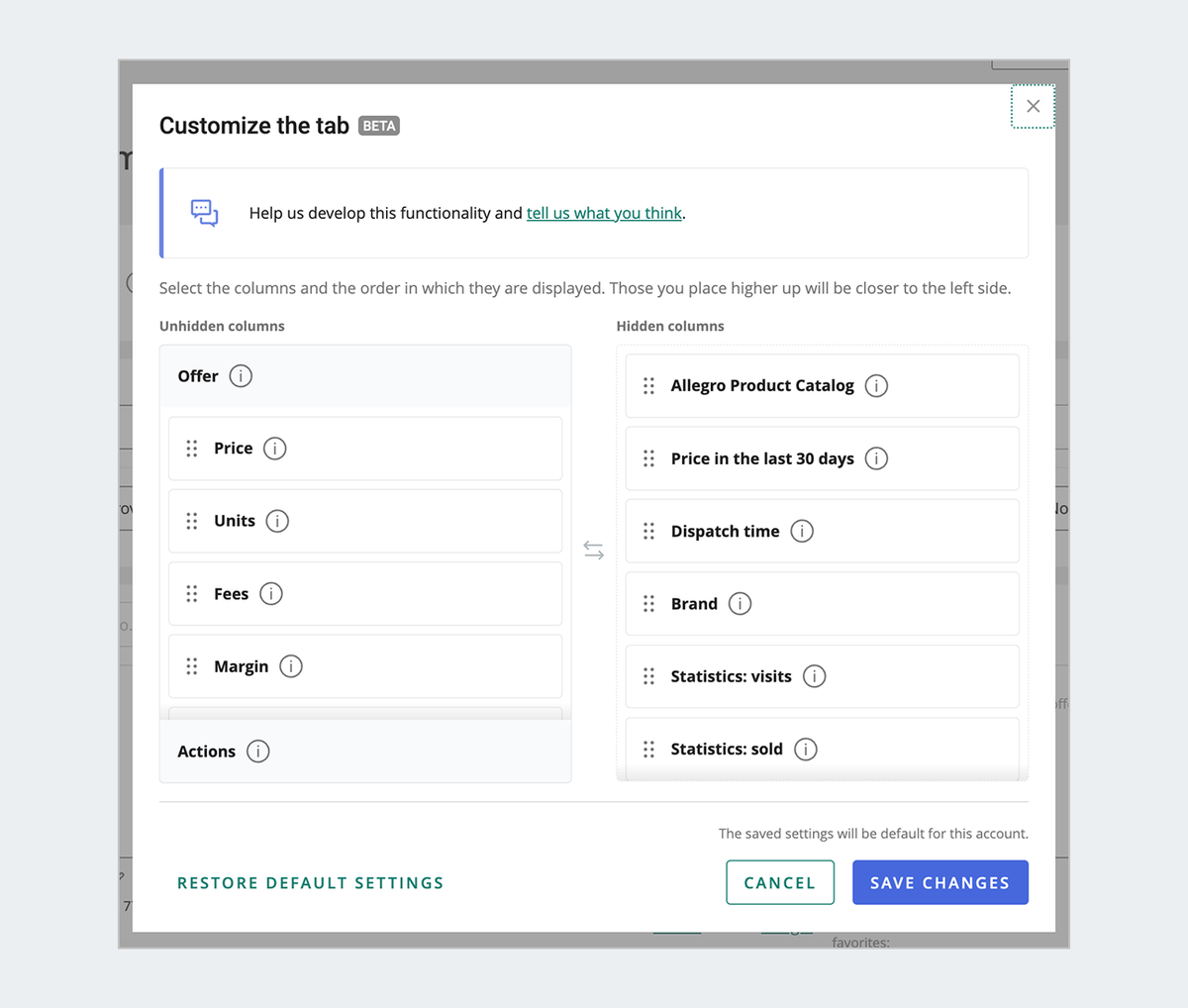Close the Customize the tab dialog
Screen dimensions: 1188x1008
click(1033, 106)
